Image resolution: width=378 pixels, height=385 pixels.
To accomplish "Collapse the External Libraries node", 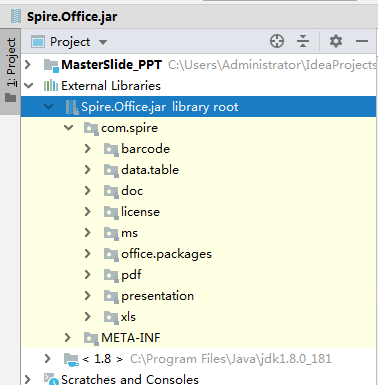I will [x=29, y=86].
